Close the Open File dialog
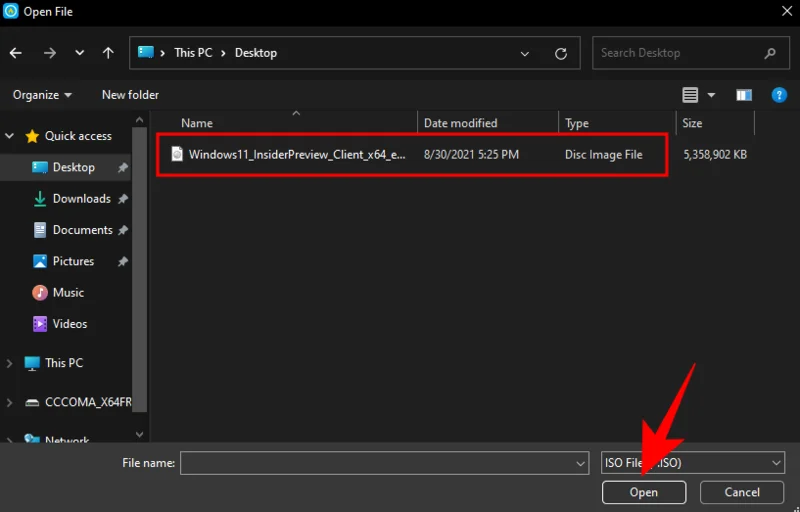This screenshot has width=800, height=512. tap(787, 11)
